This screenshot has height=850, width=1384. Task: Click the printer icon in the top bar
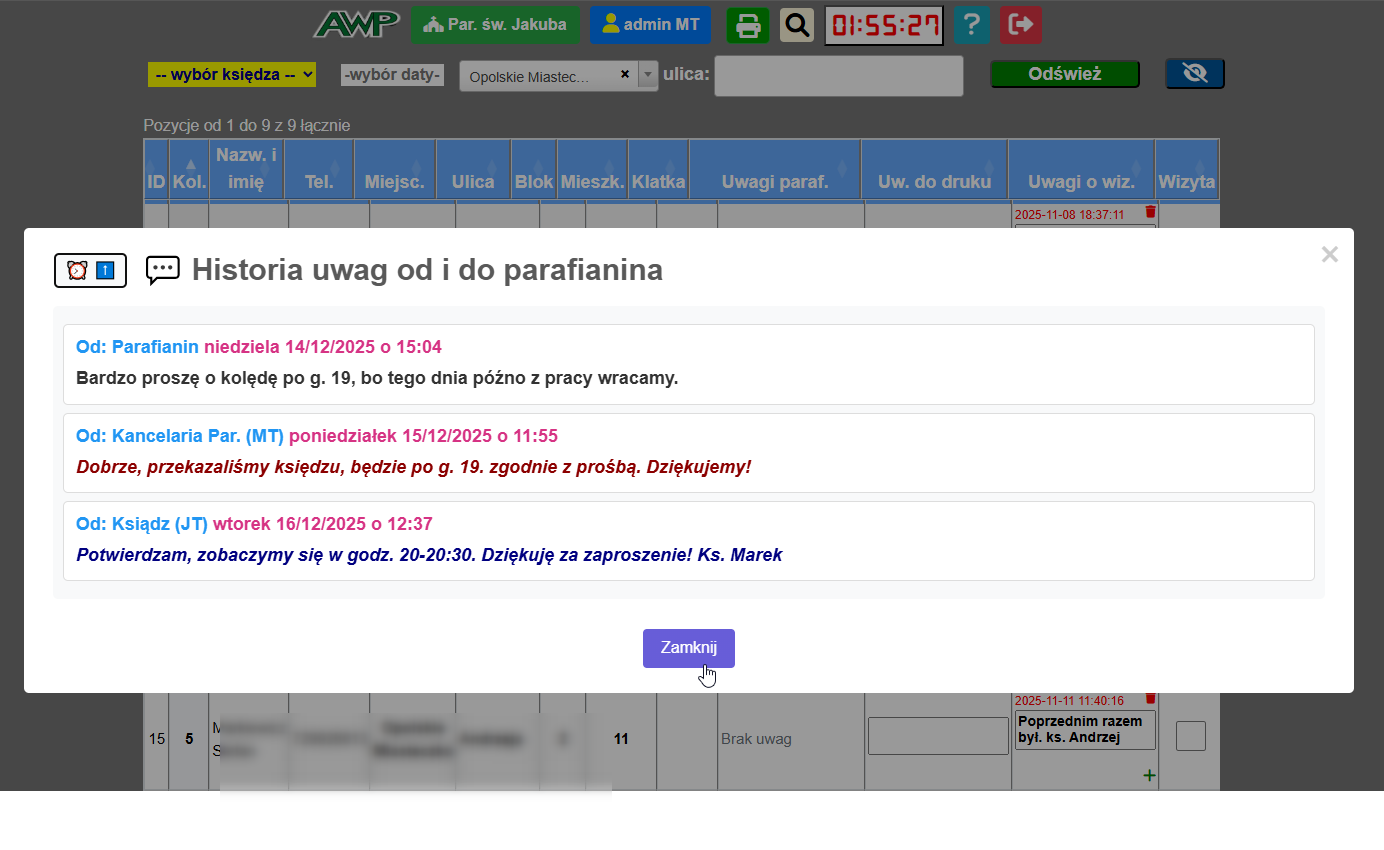[748, 24]
